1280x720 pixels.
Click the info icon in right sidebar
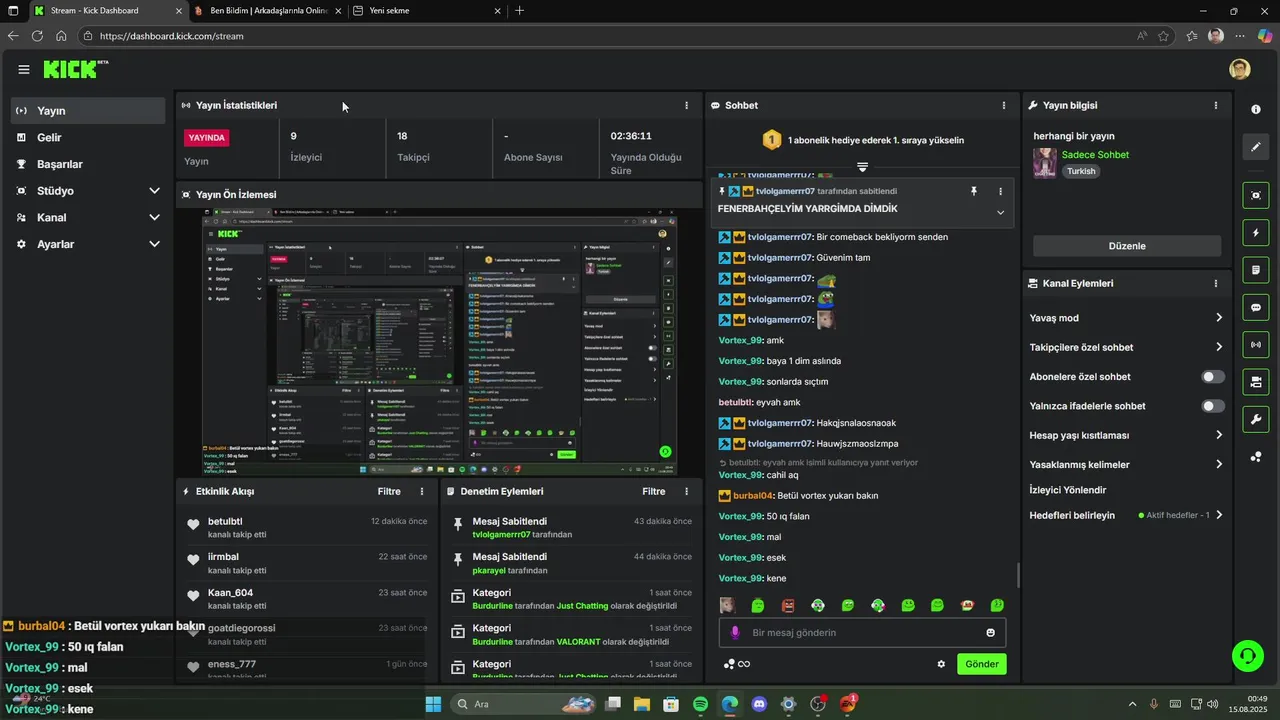click(x=1256, y=109)
